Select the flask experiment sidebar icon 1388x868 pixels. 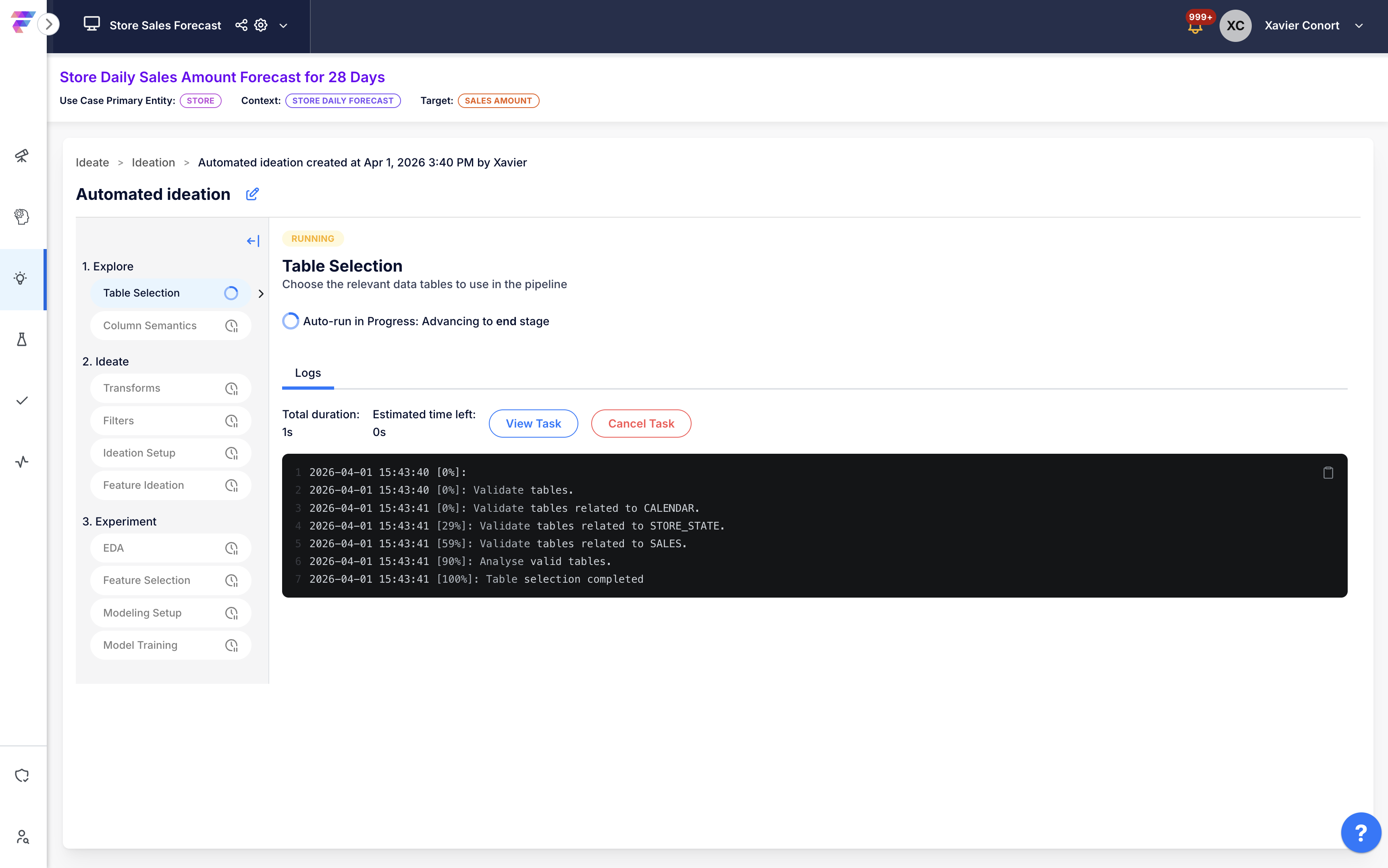pyautogui.click(x=22, y=339)
